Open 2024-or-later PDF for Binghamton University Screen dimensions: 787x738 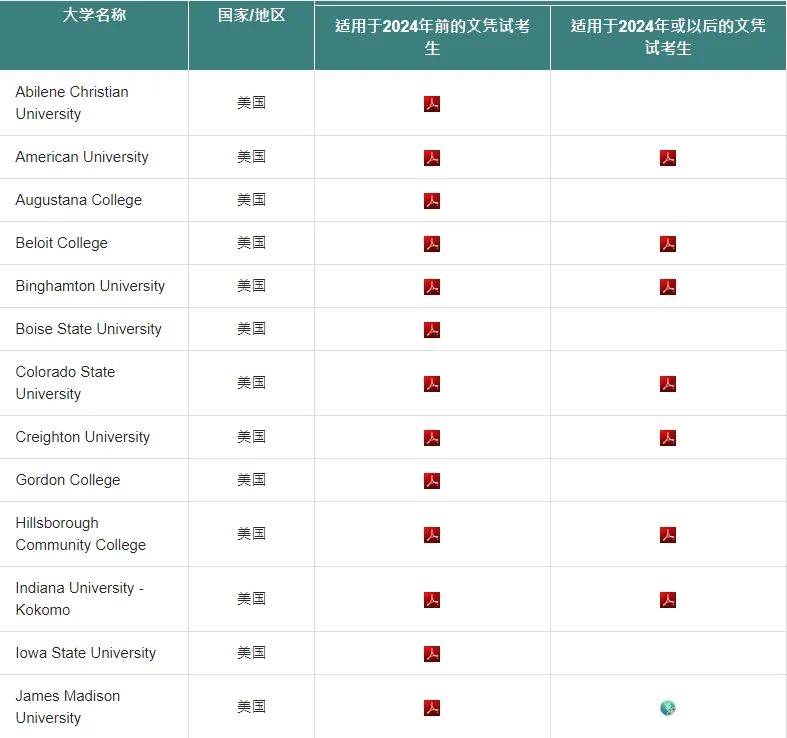[x=668, y=287]
